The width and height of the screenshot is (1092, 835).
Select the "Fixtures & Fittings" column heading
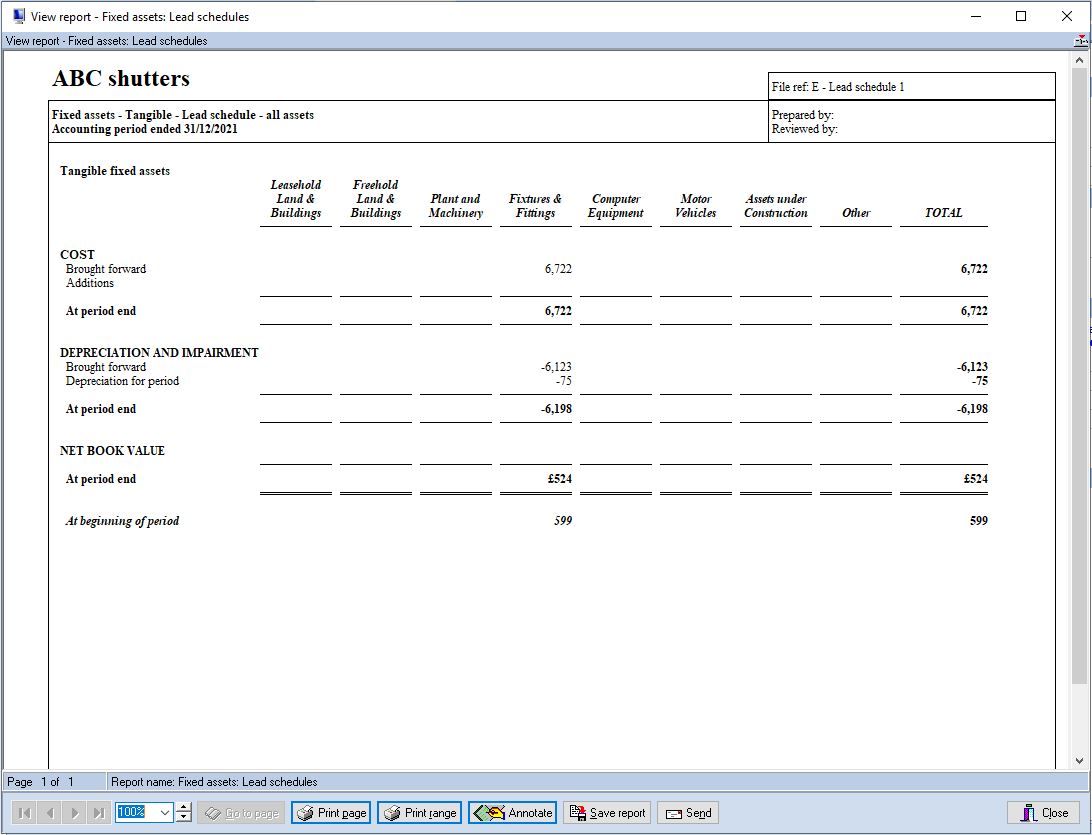(536, 206)
